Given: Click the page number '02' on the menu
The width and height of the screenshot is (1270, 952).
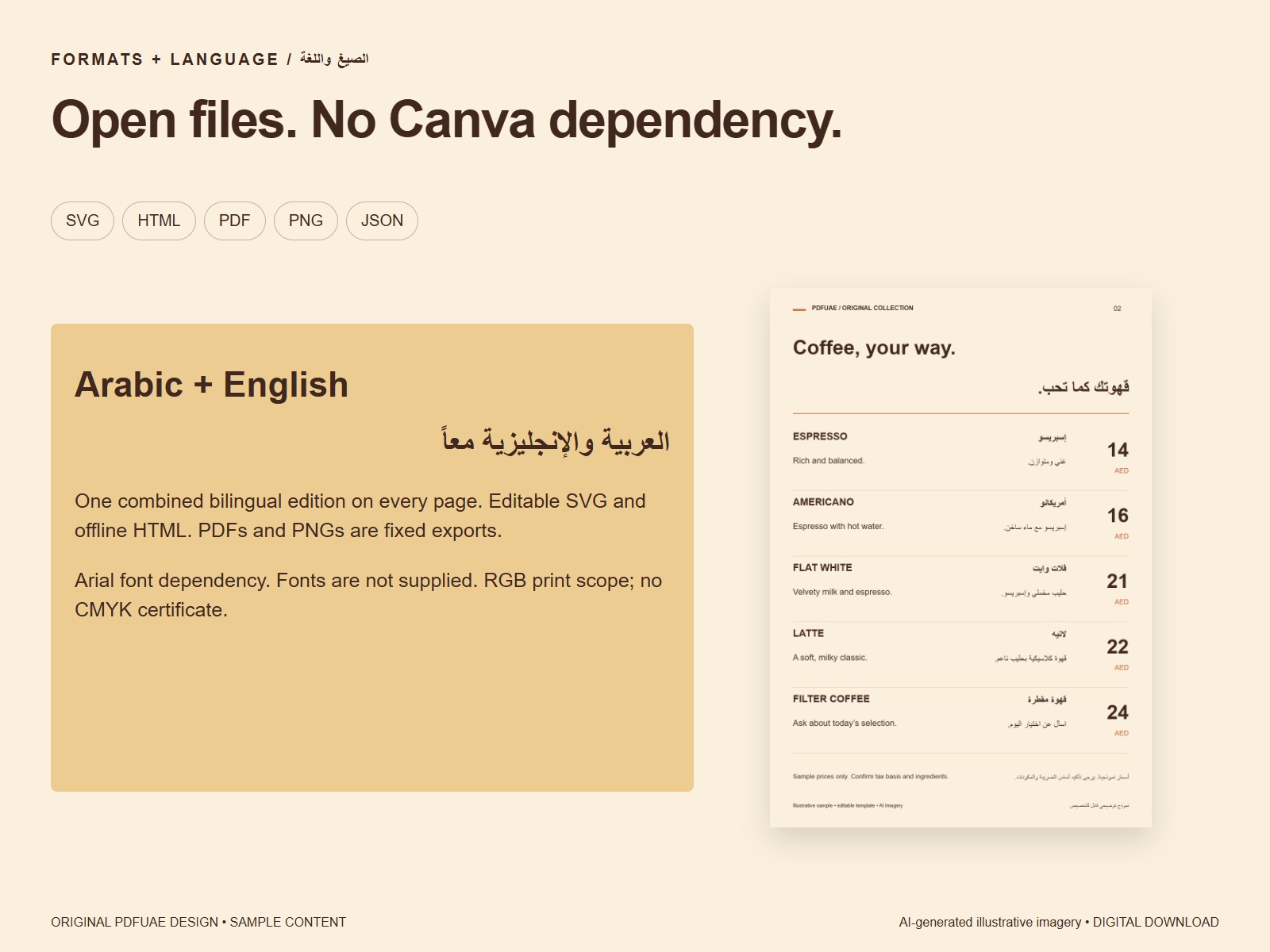Looking at the screenshot, I should 1117,309.
